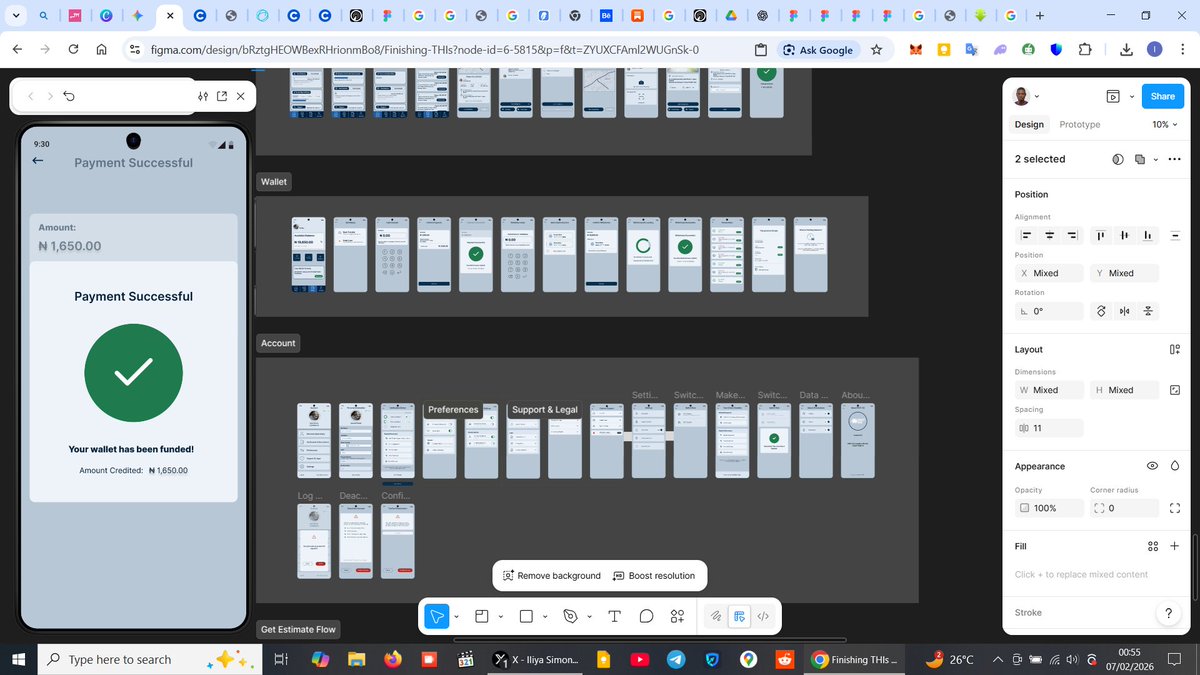
Task: Click Boost resolution button
Action: [654, 576]
